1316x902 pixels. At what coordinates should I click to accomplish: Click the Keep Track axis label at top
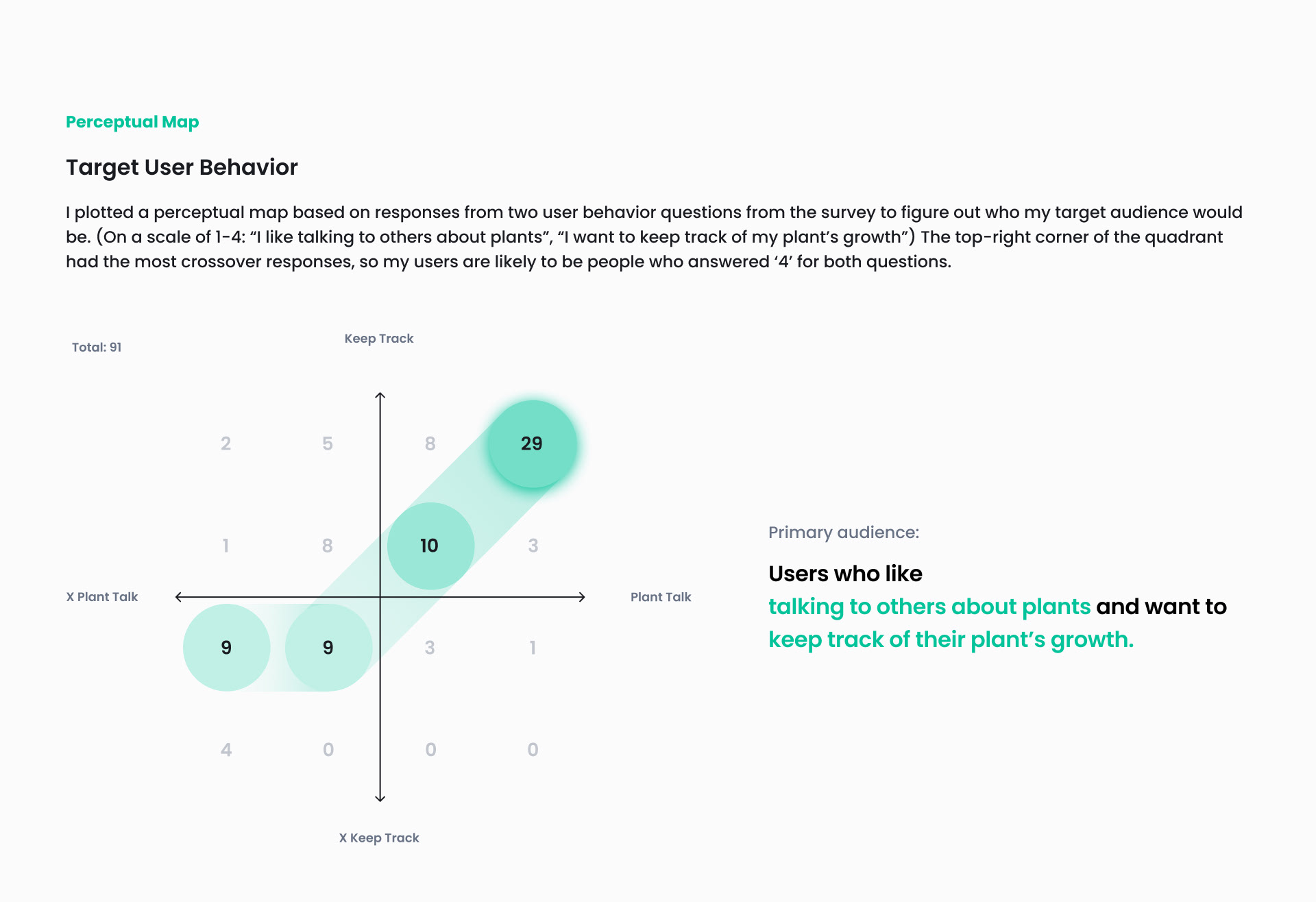pos(379,339)
